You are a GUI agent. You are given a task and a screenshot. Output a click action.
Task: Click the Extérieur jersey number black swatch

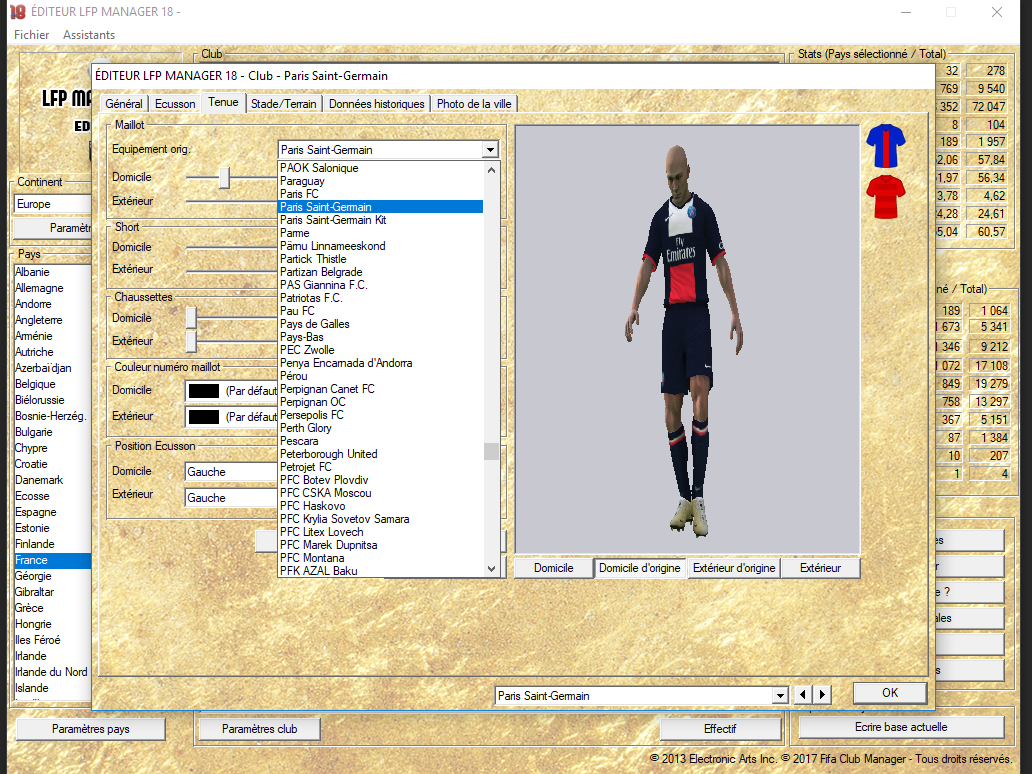pos(203,417)
